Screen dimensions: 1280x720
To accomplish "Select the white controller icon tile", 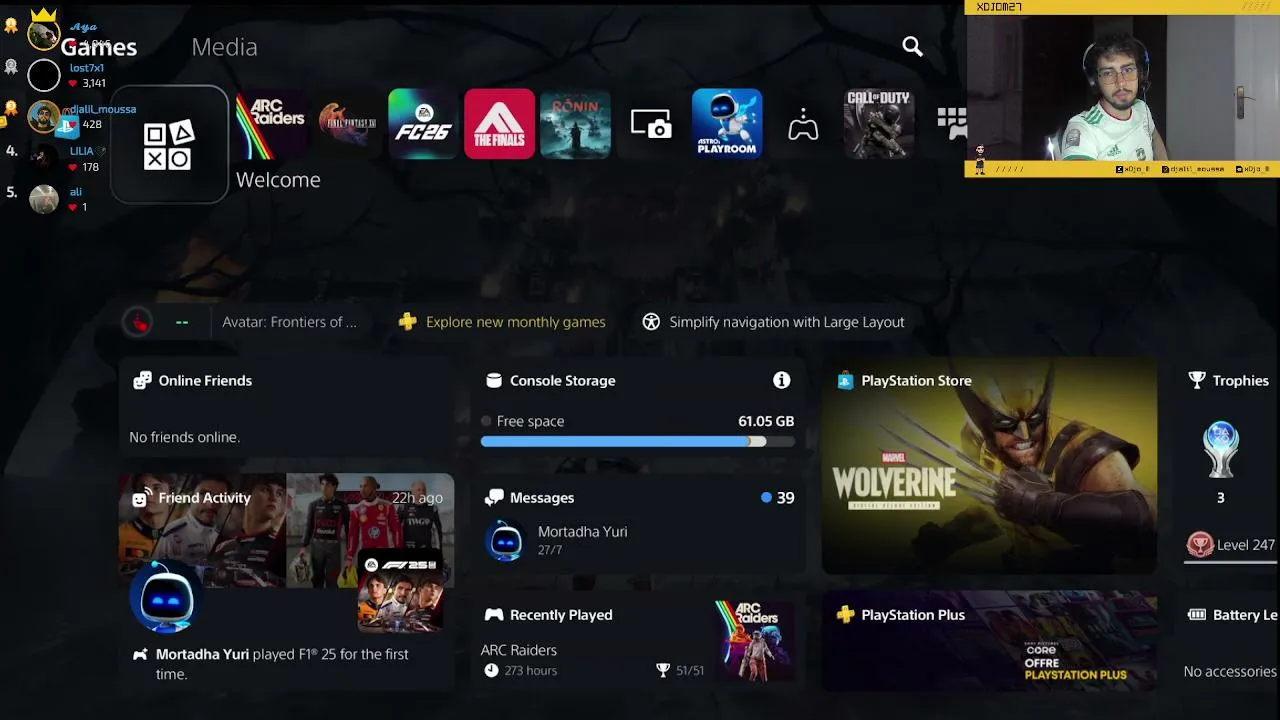I will tap(803, 126).
